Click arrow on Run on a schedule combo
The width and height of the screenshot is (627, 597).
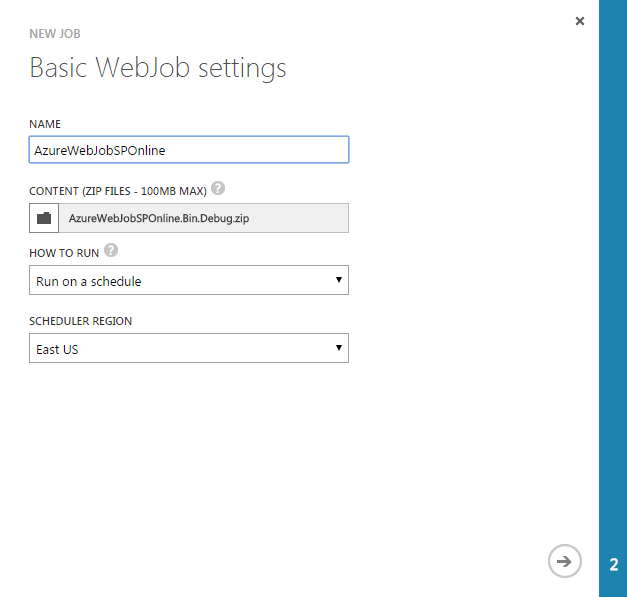coord(339,281)
